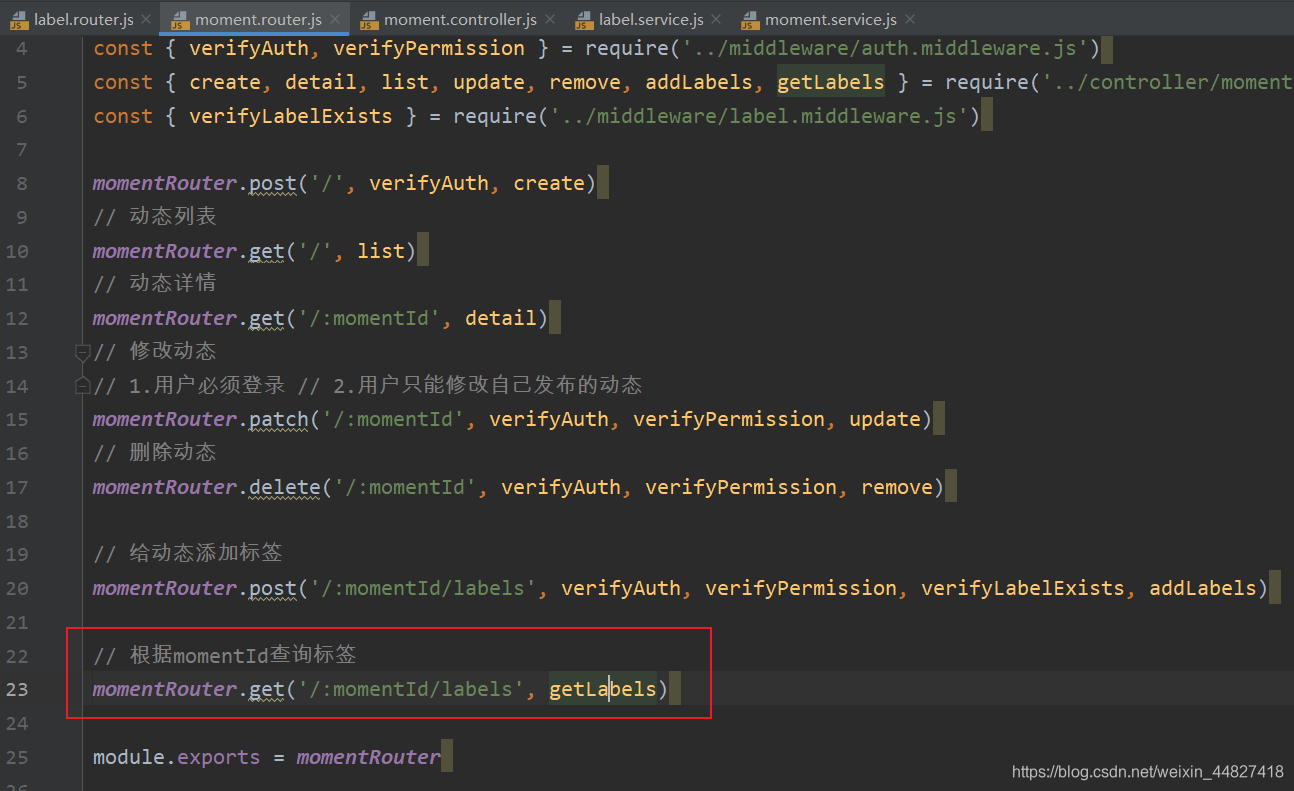Click line number 24 in the gutter
Viewport: 1294px width, 791px height.
17,723
